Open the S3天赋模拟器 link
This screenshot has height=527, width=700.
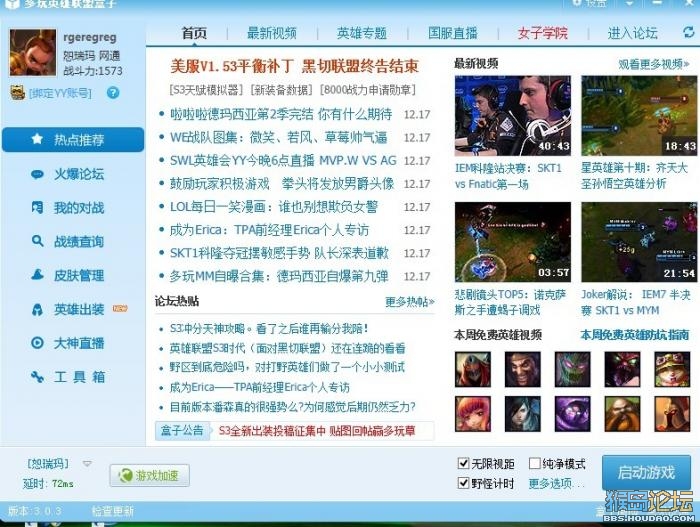click(206, 90)
